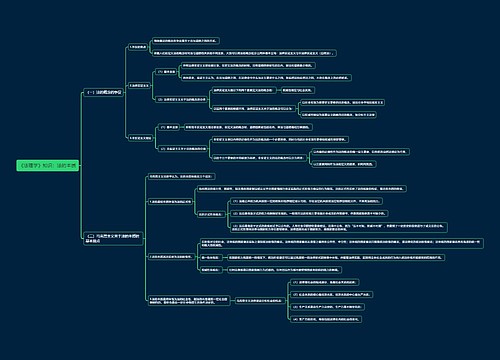Select the topmost leaf node of the mind map
The width and height of the screenshot is (500, 360).
[x=185, y=41]
